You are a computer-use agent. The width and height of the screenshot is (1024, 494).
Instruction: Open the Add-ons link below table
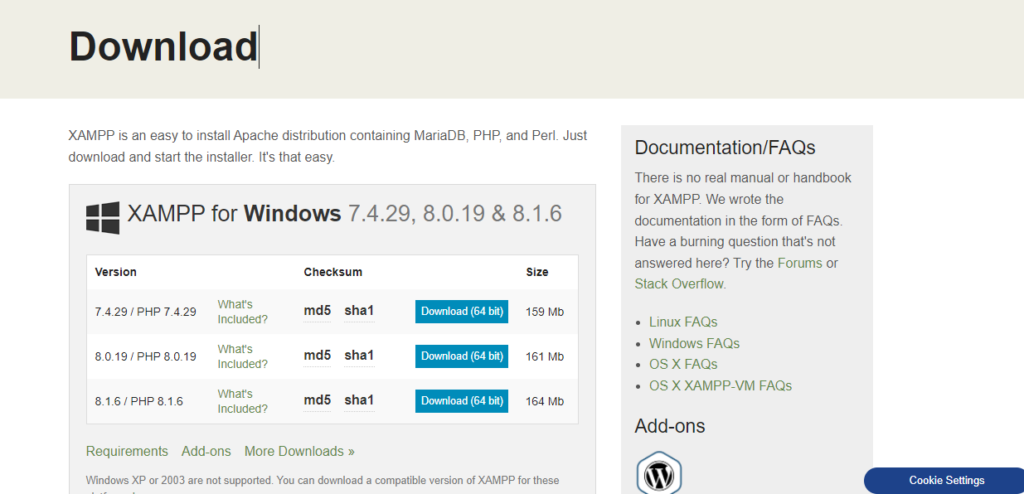tap(206, 452)
